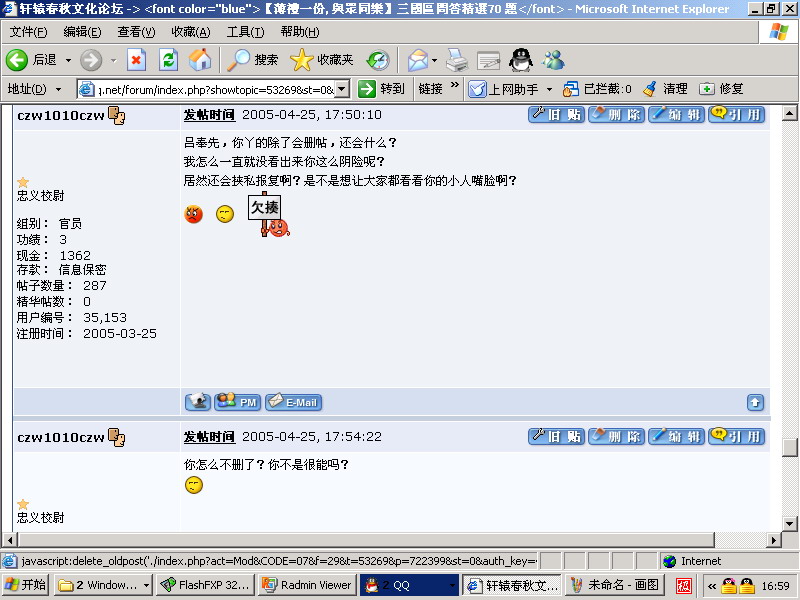The width and height of the screenshot is (800, 600).
Task: Open Messenger people toolbar icon
Action: pyautogui.click(x=554, y=60)
